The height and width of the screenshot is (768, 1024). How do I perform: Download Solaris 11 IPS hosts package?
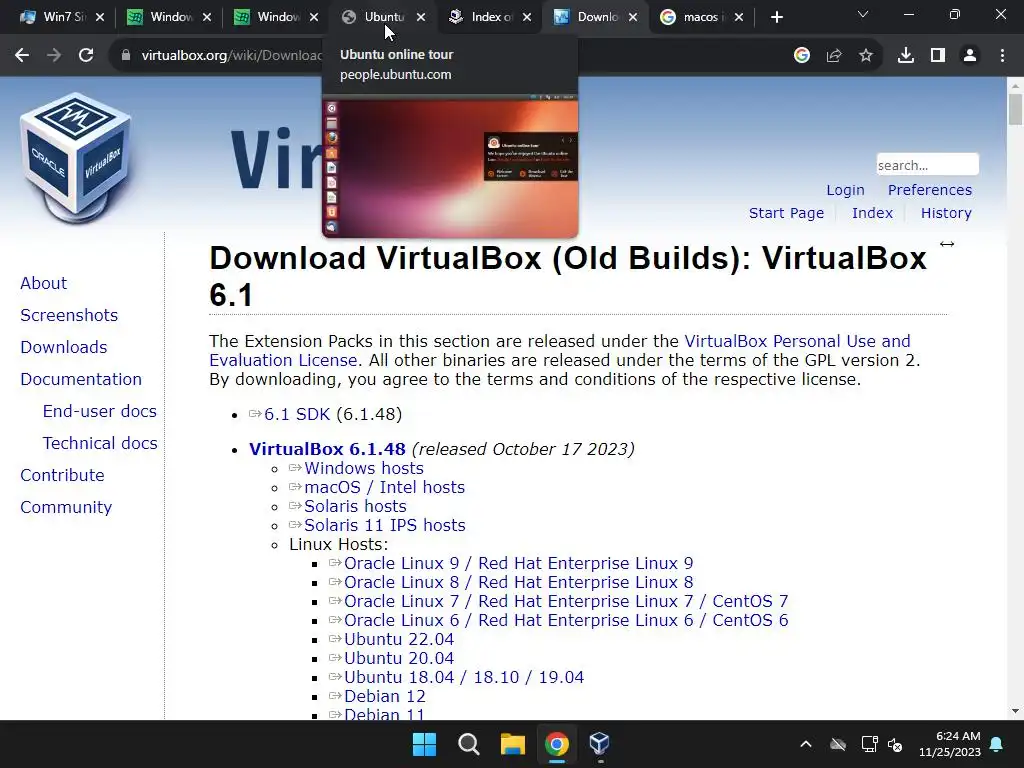point(384,525)
